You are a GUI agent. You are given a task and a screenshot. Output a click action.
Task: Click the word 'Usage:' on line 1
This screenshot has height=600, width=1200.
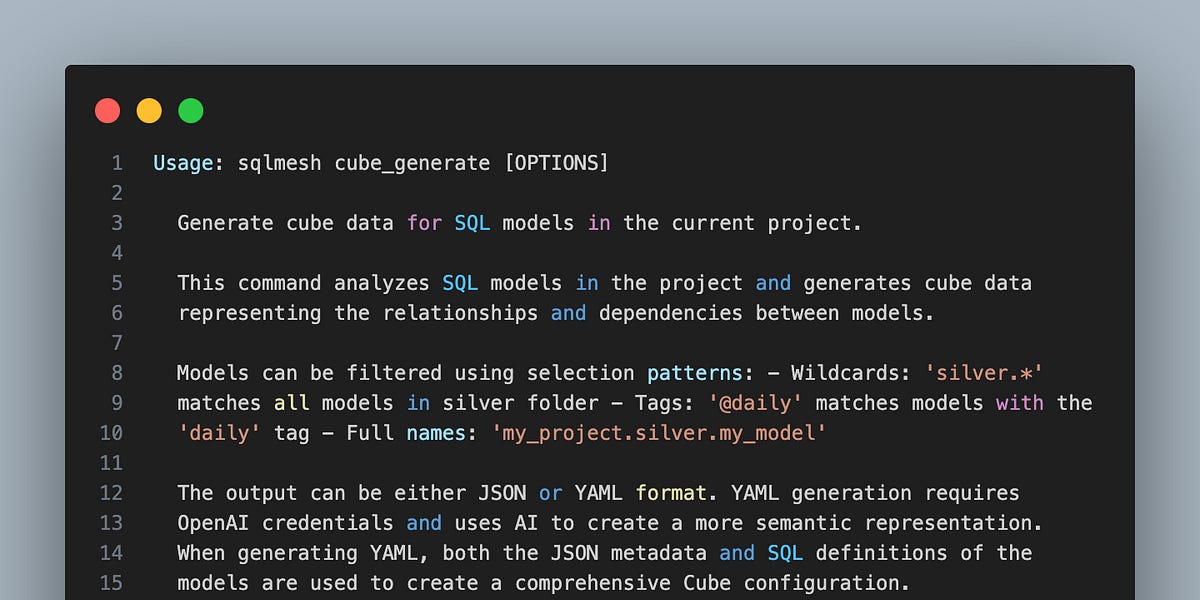tap(189, 163)
